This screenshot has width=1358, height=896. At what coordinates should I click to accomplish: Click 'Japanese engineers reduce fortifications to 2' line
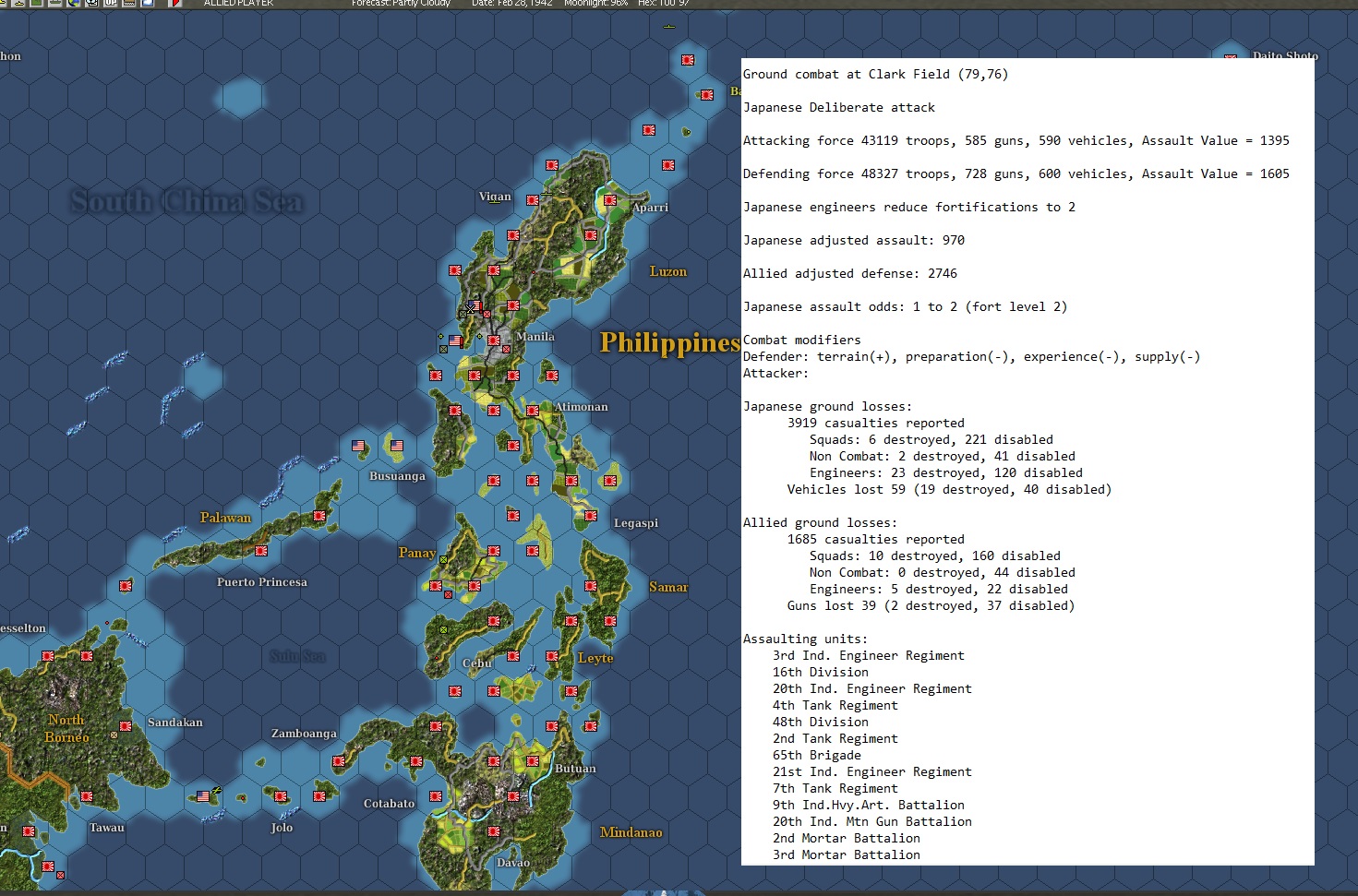[909, 208]
